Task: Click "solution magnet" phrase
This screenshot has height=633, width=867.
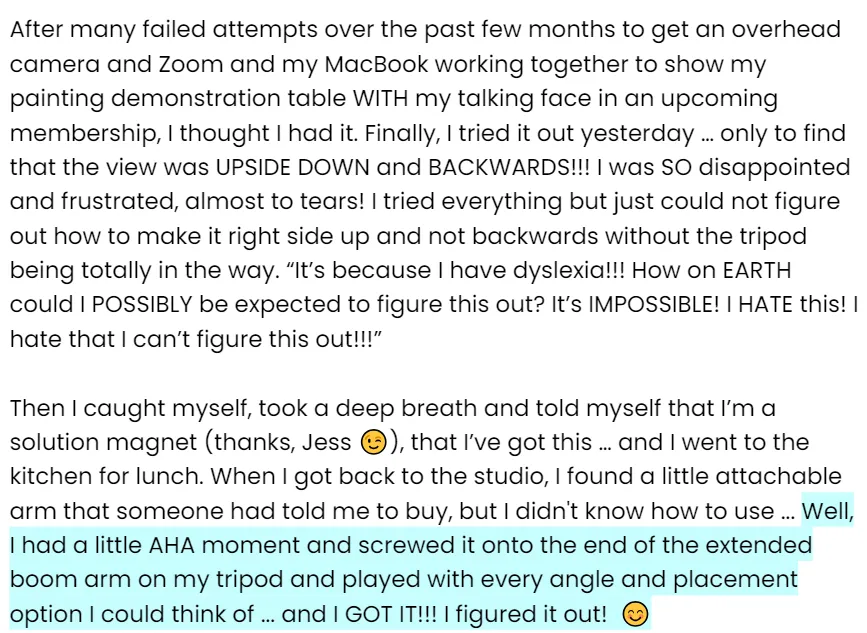Action: tap(103, 442)
